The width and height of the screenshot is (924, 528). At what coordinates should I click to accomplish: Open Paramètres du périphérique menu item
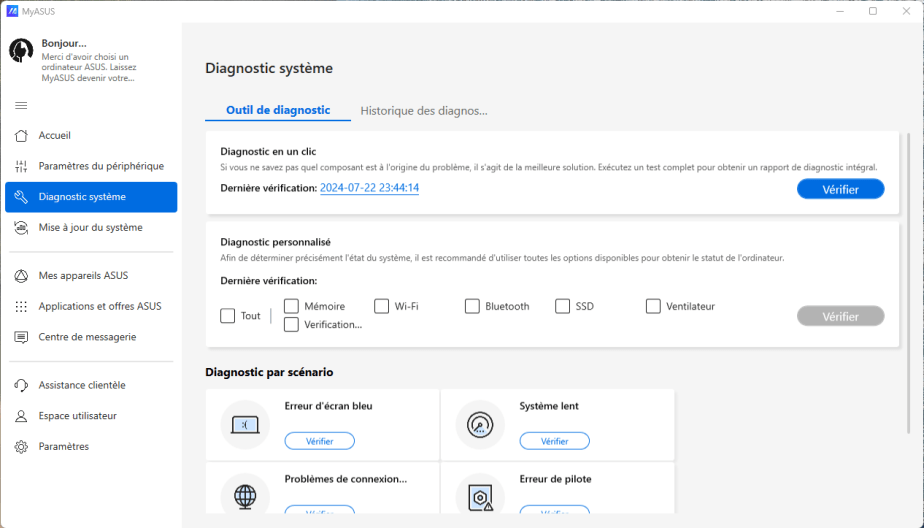91,166
